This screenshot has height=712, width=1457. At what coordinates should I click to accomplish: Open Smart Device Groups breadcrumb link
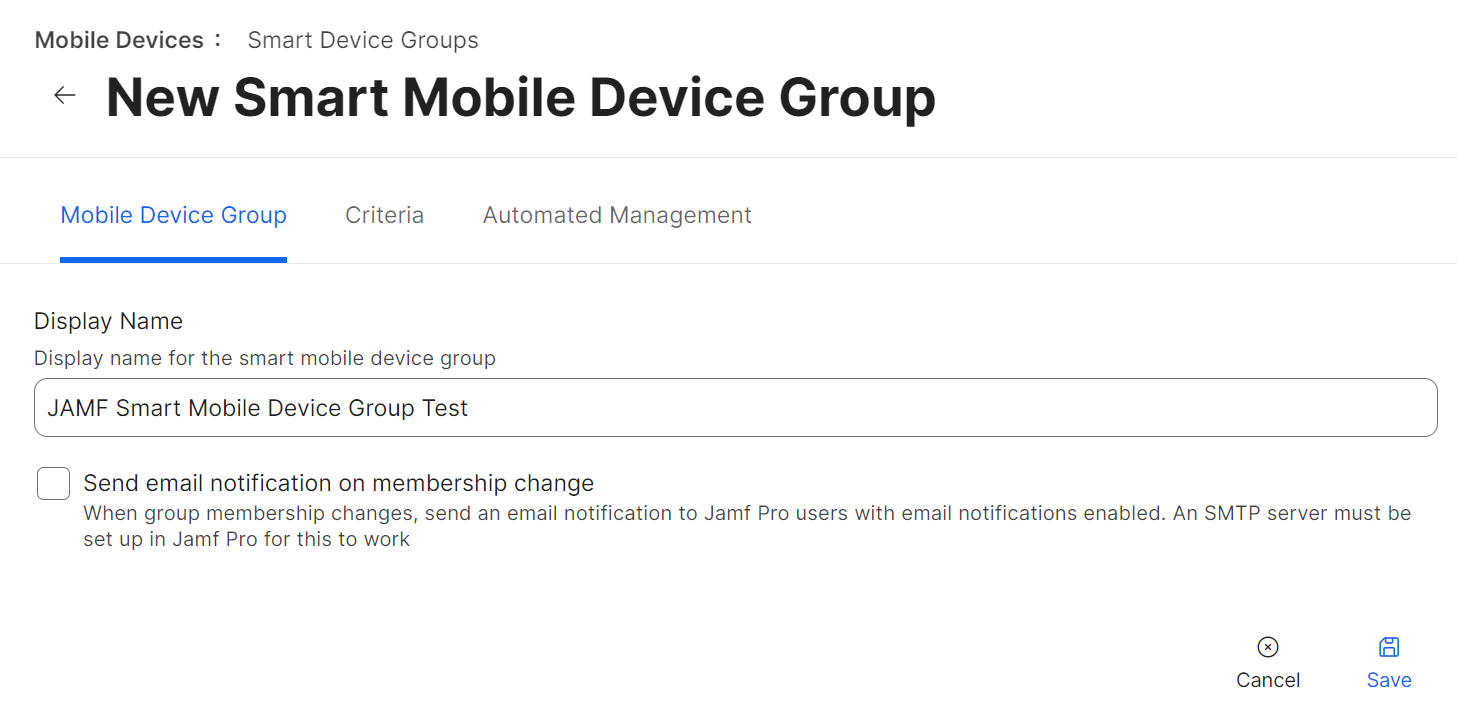[x=363, y=40]
